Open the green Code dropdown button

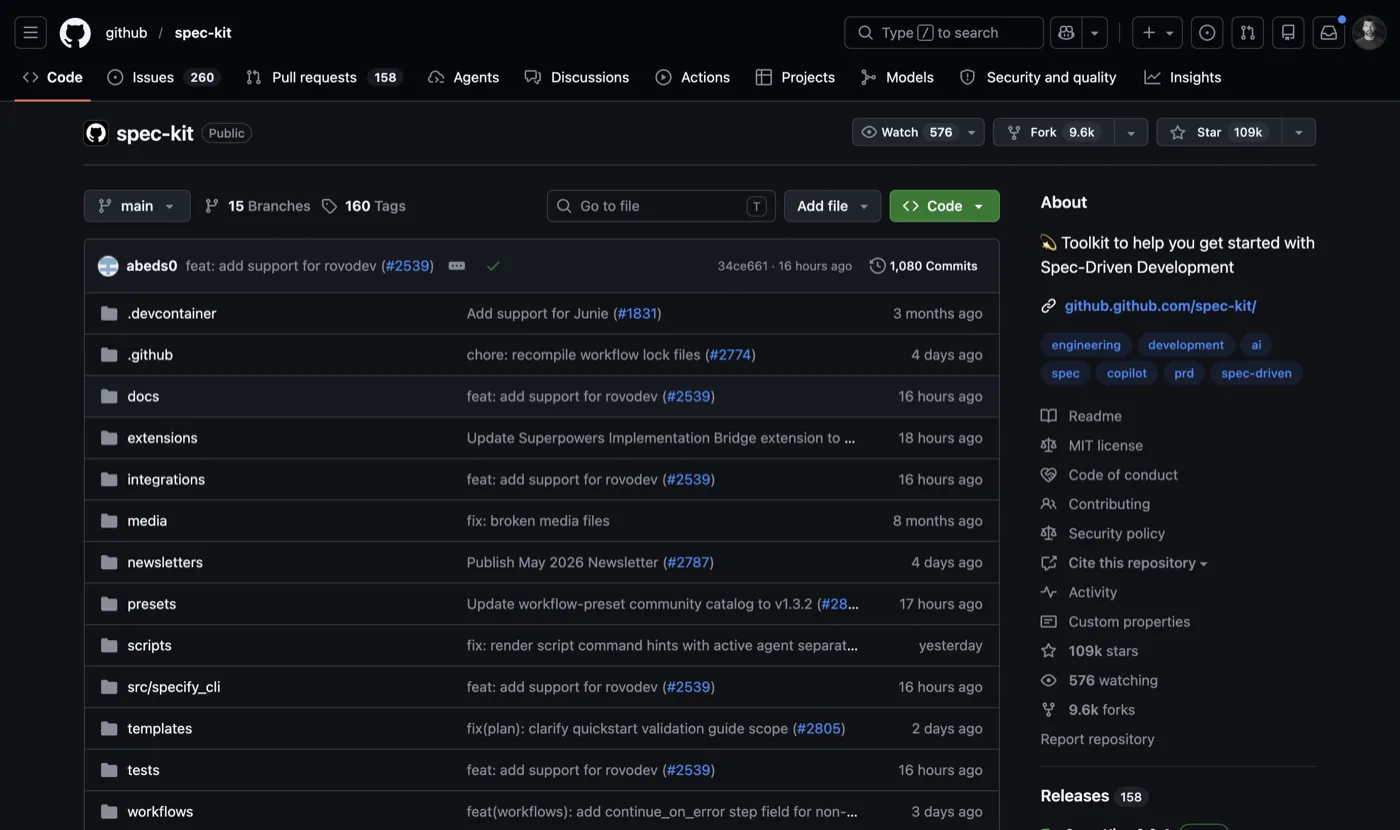944,206
